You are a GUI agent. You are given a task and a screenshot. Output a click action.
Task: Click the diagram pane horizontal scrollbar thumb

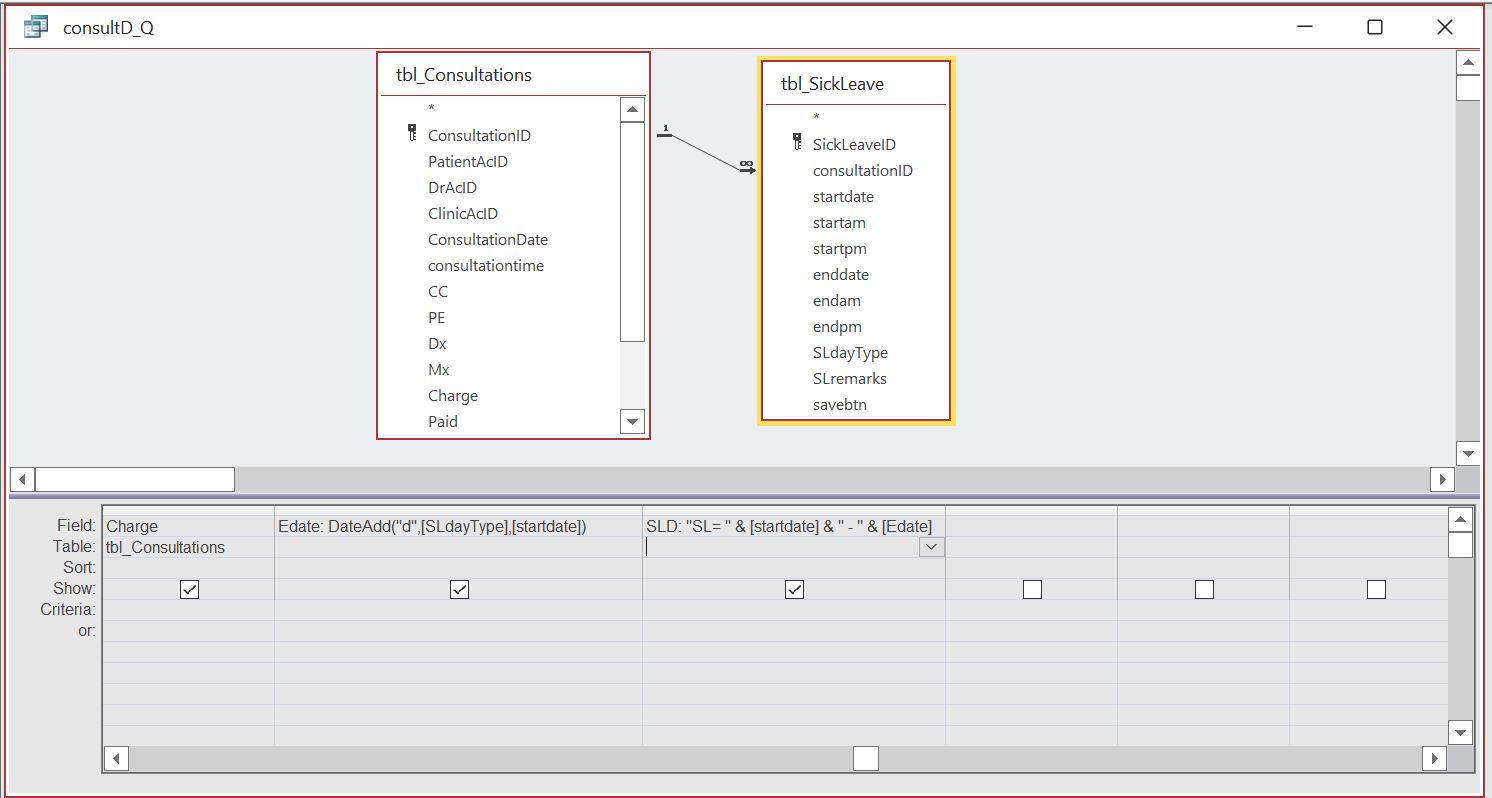(134, 479)
